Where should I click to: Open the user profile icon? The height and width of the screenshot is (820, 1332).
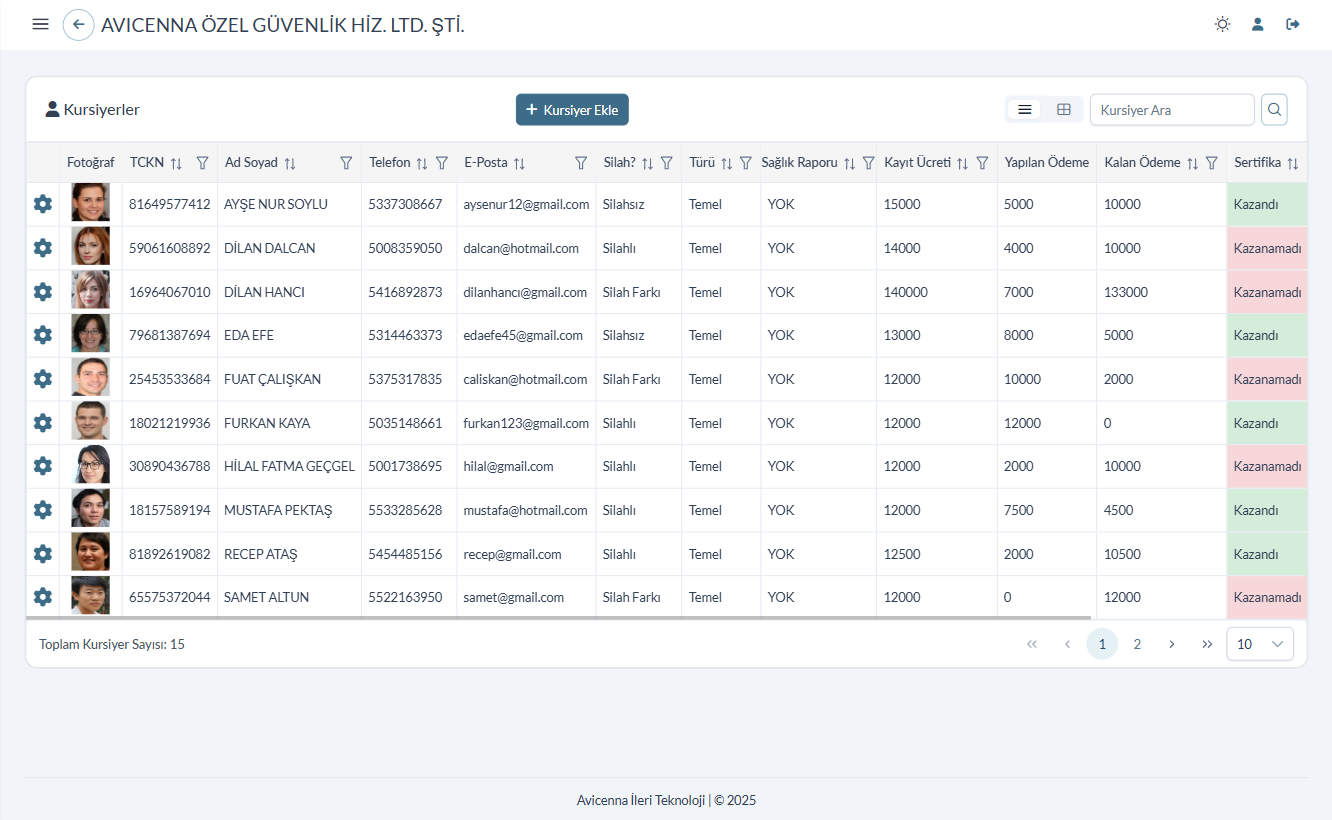pyautogui.click(x=1258, y=24)
